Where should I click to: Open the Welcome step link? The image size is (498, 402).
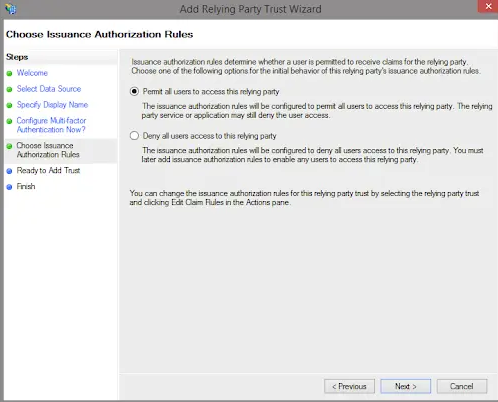[x=32, y=73]
